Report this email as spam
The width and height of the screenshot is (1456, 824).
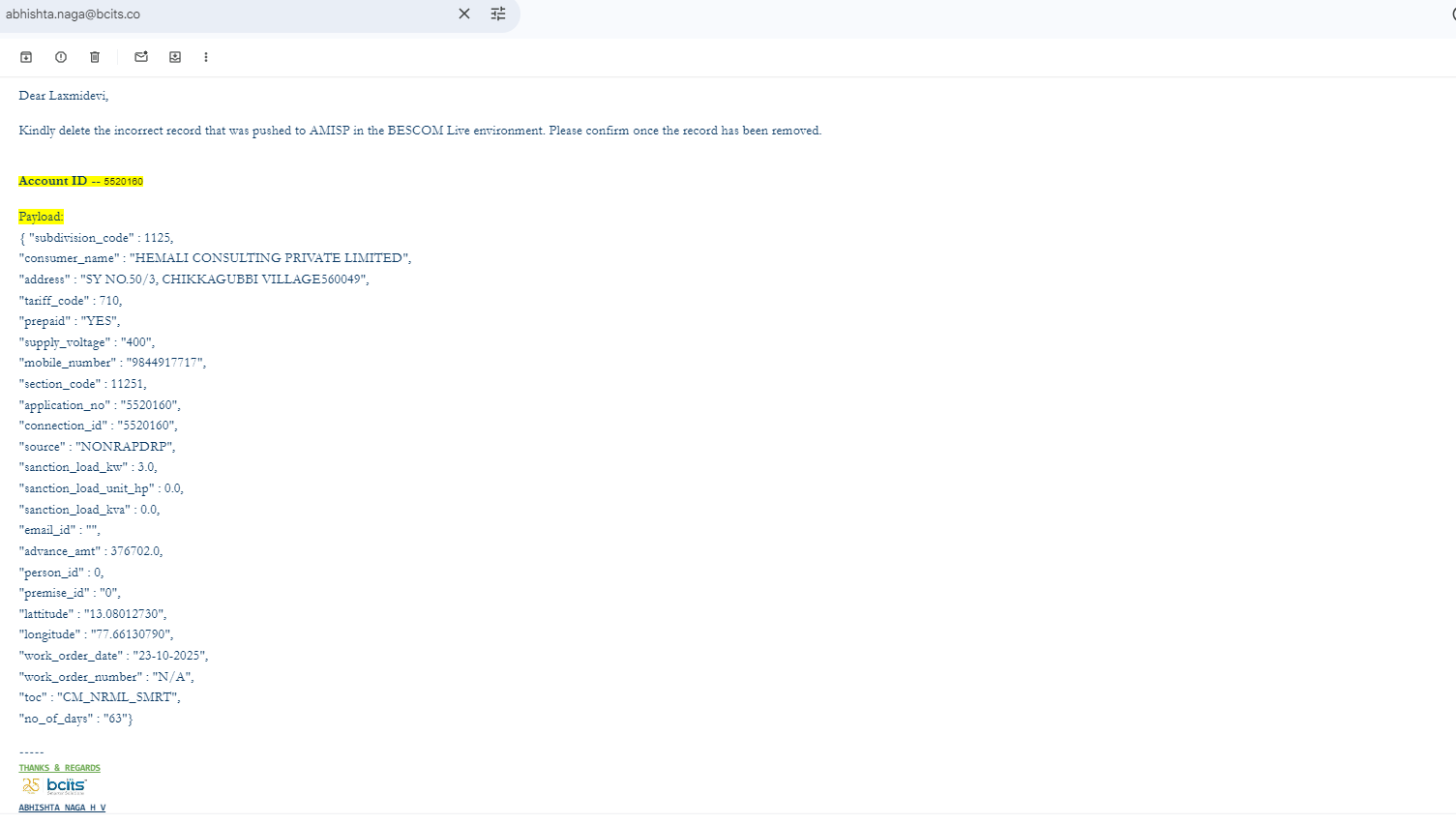(x=61, y=57)
